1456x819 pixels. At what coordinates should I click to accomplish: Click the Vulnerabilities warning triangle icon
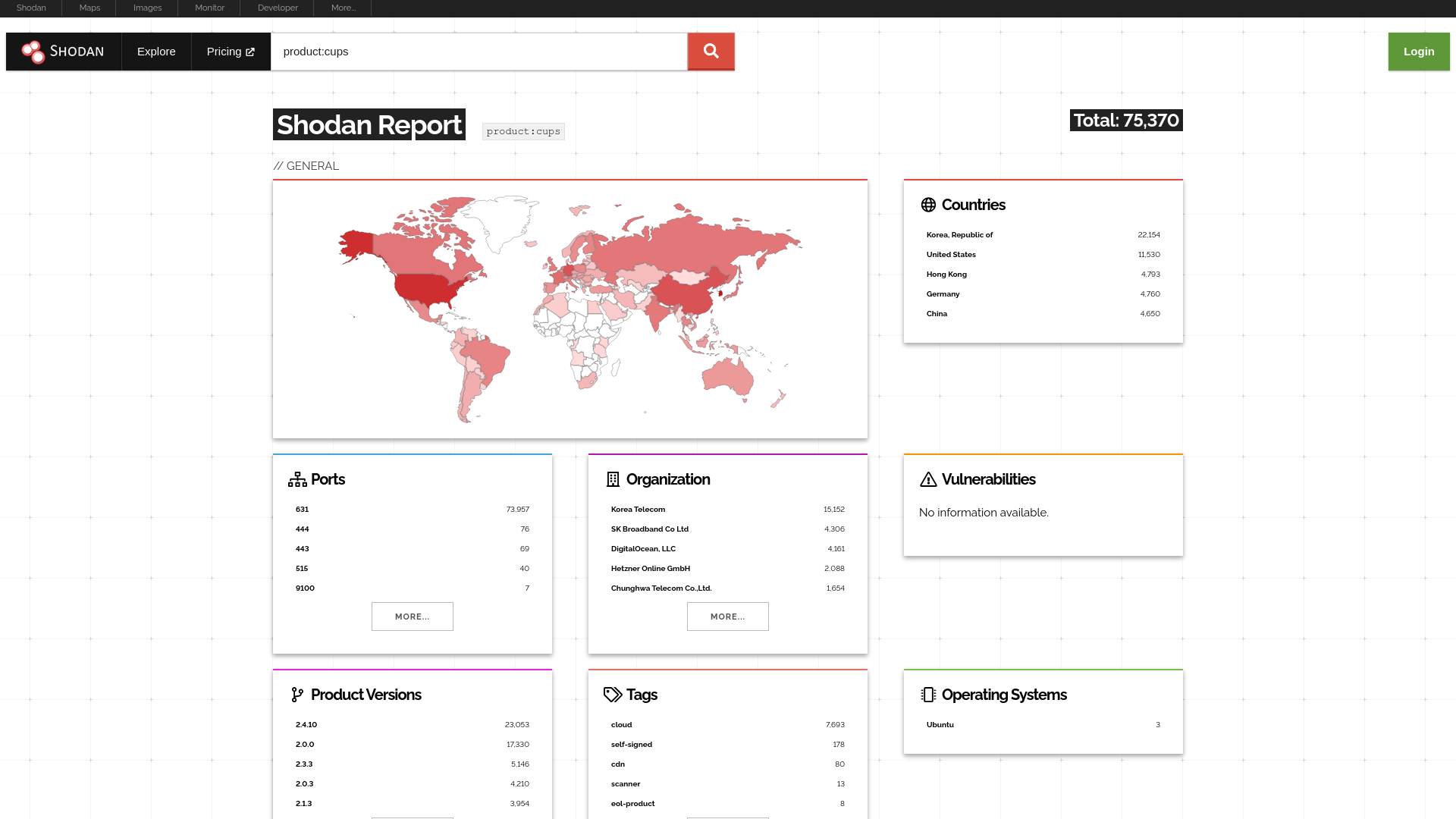click(928, 479)
